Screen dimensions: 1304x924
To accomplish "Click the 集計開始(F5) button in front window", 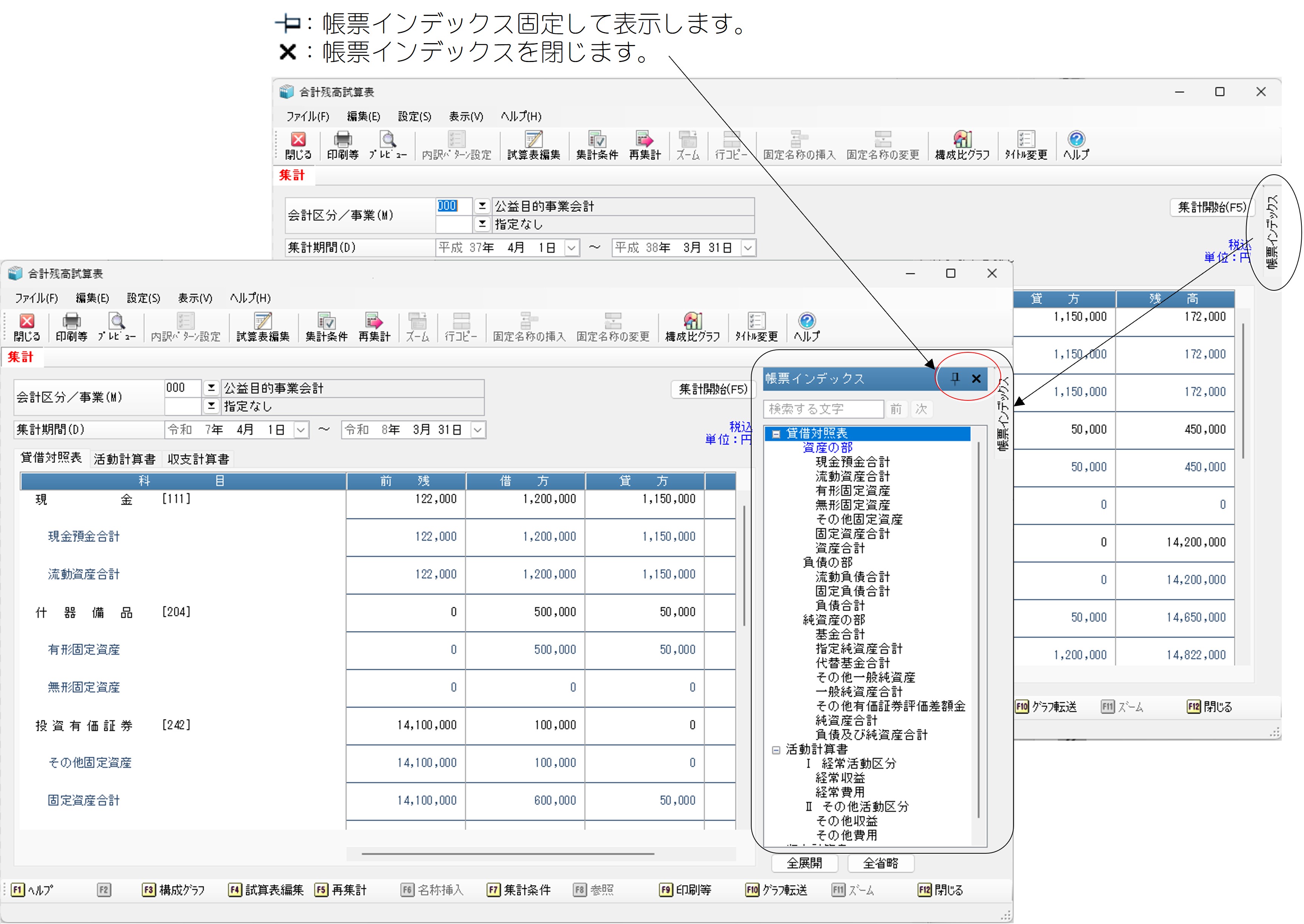I will pyautogui.click(x=712, y=389).
